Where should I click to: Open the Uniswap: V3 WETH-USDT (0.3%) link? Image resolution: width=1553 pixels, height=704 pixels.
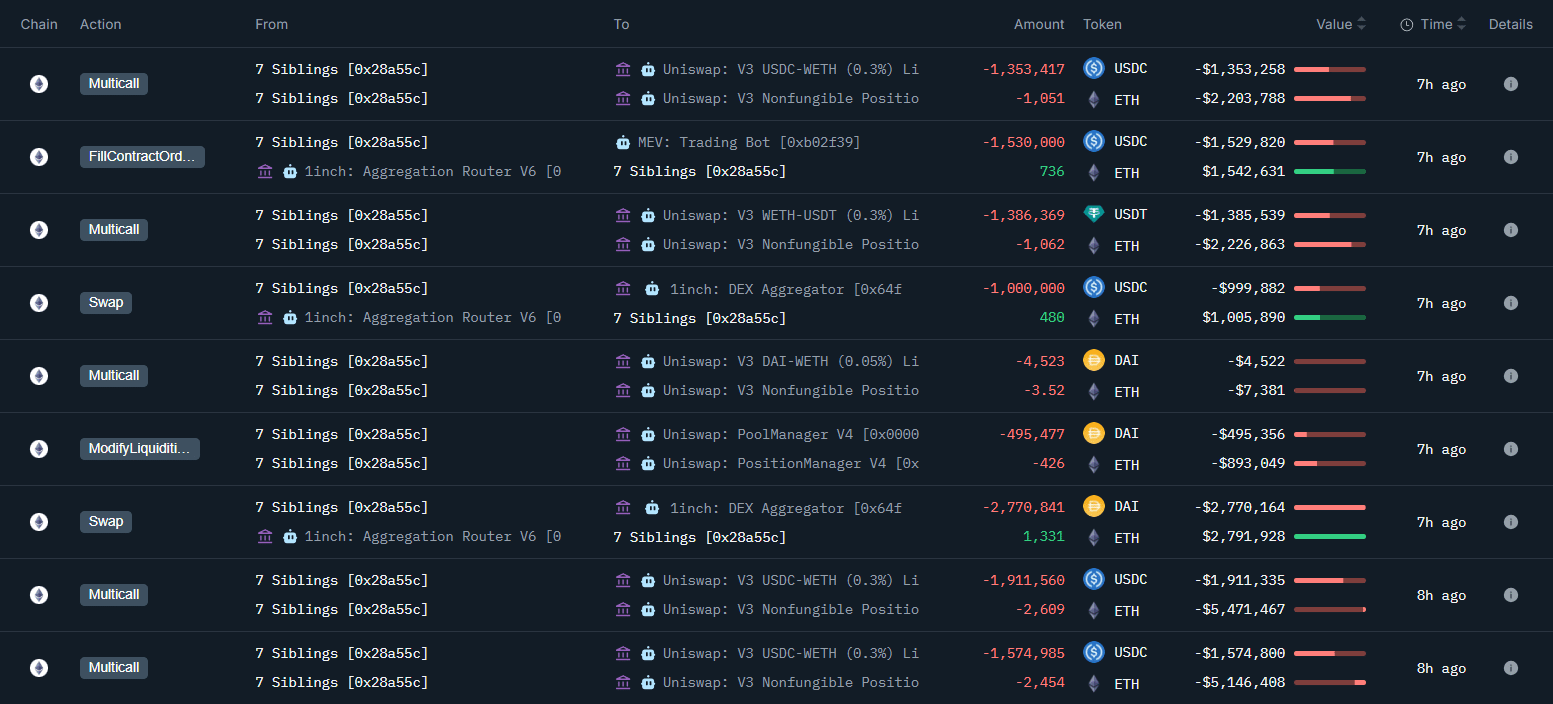[x=789, y=215]
